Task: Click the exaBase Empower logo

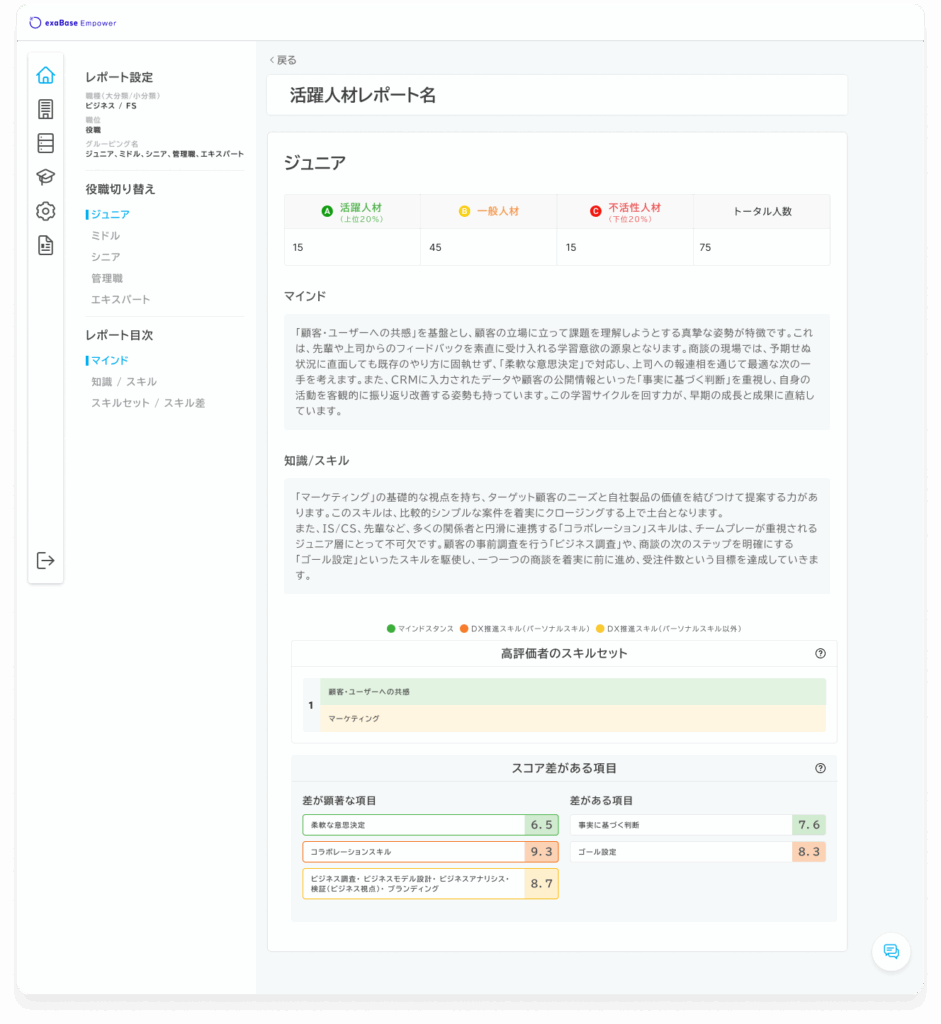Action: [73, 22]
